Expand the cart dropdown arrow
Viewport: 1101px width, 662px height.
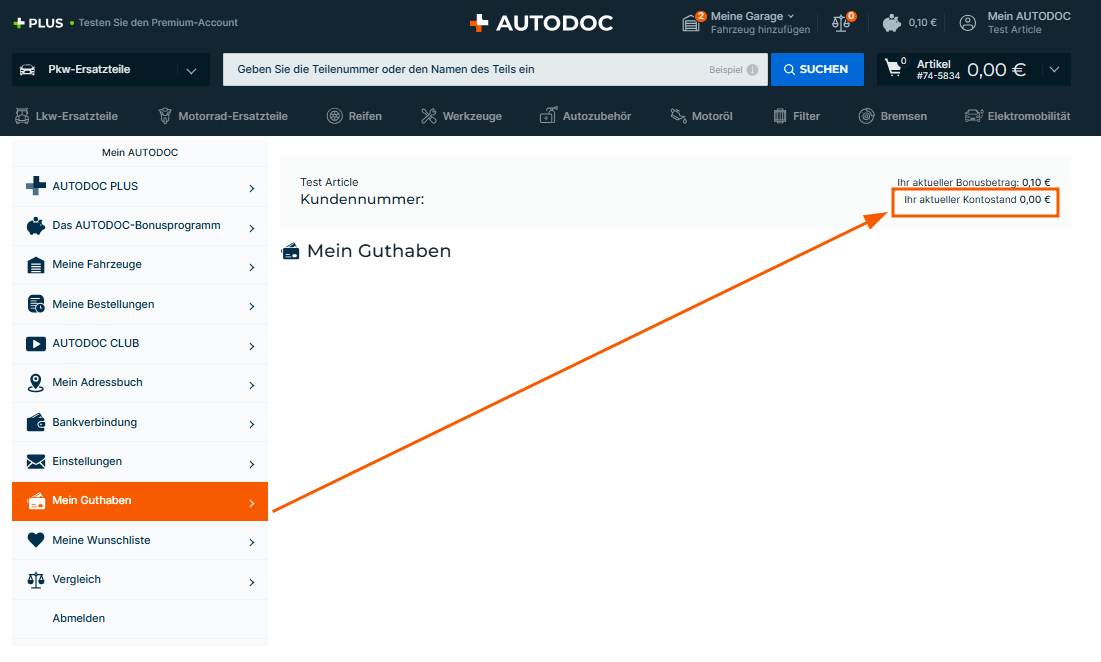(1054, 70)
